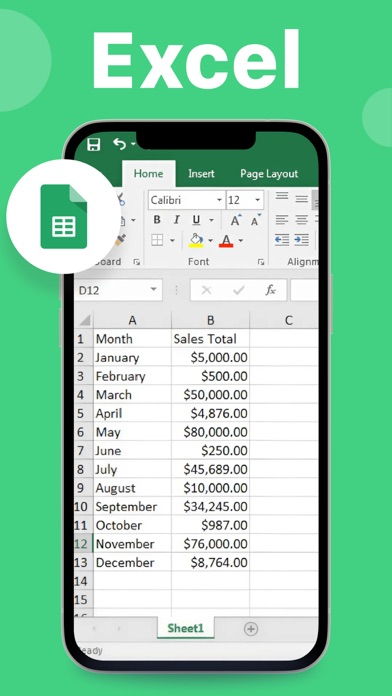Image resolution: width=392 pixels, height=696 pixels.
Task: Click the Enter checkmark formula bar icon
Action: click(x=239, y=290)
